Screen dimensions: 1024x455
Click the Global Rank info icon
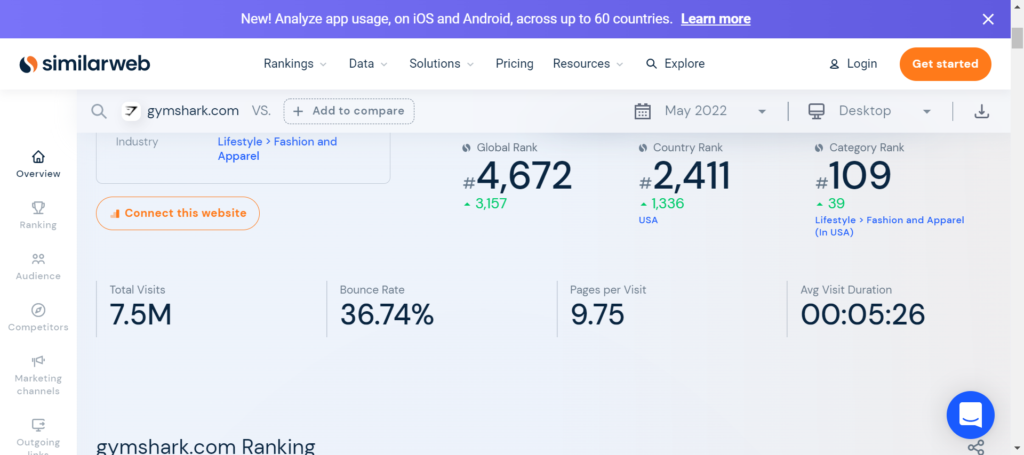pos(466,148)
